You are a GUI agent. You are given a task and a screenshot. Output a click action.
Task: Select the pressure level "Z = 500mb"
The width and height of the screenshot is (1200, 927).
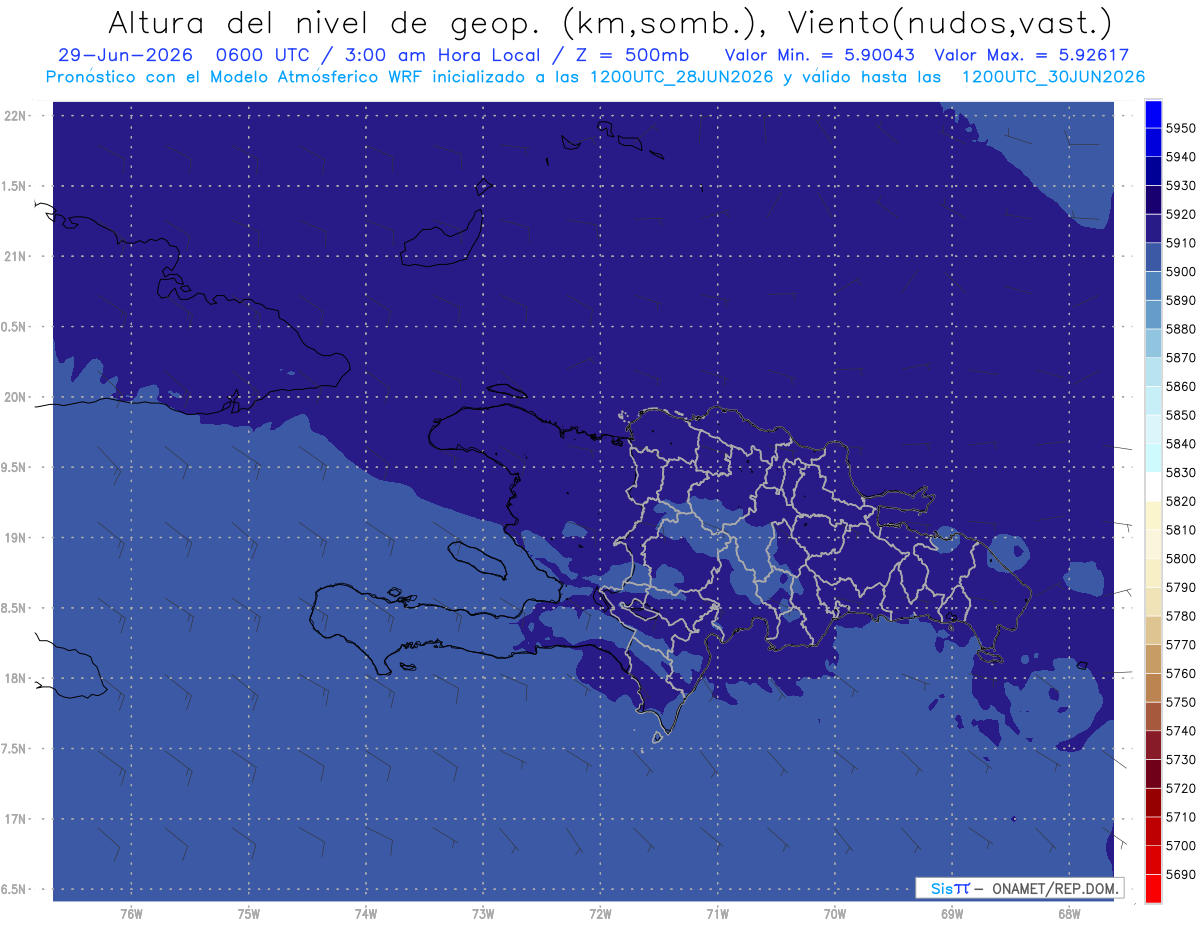pyautogui.click(x=632, y=56)
